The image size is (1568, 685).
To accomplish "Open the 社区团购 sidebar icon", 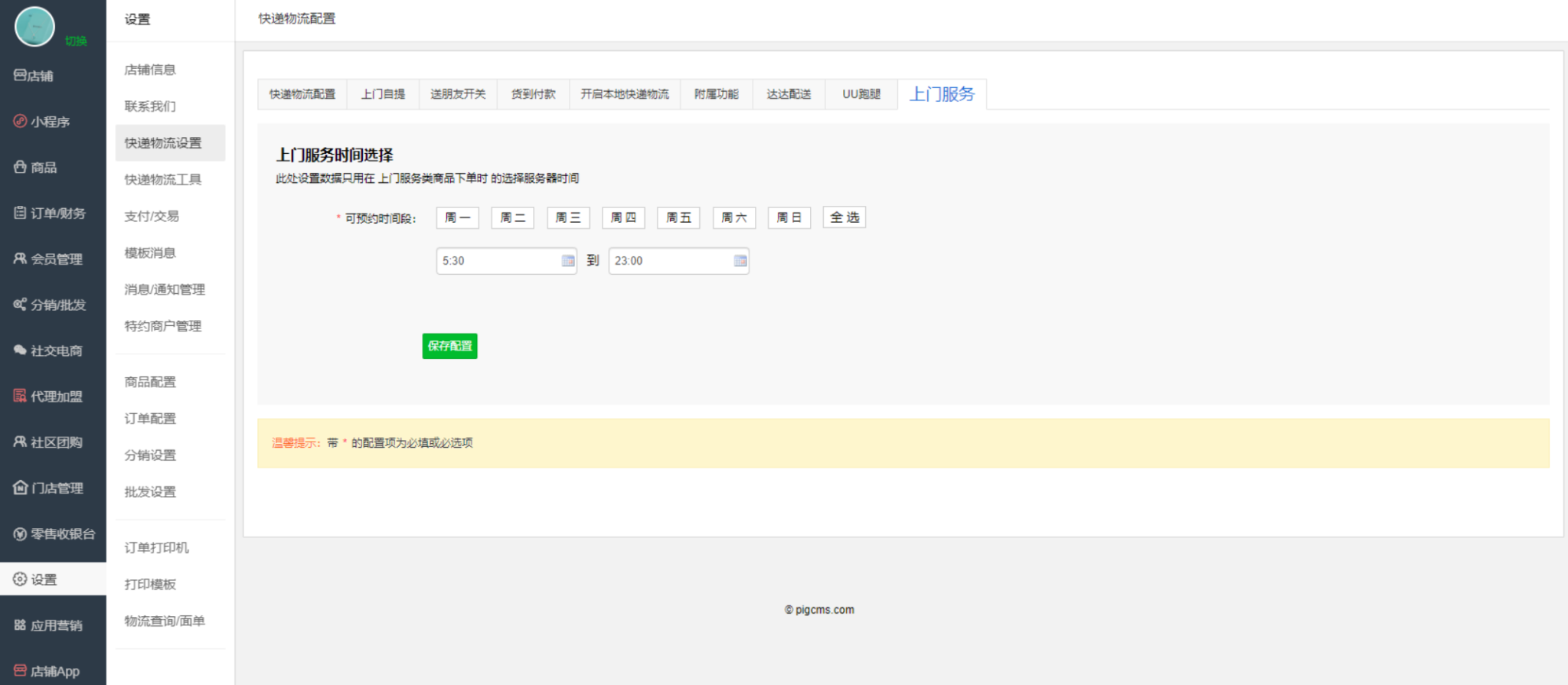I will (20, 442).
